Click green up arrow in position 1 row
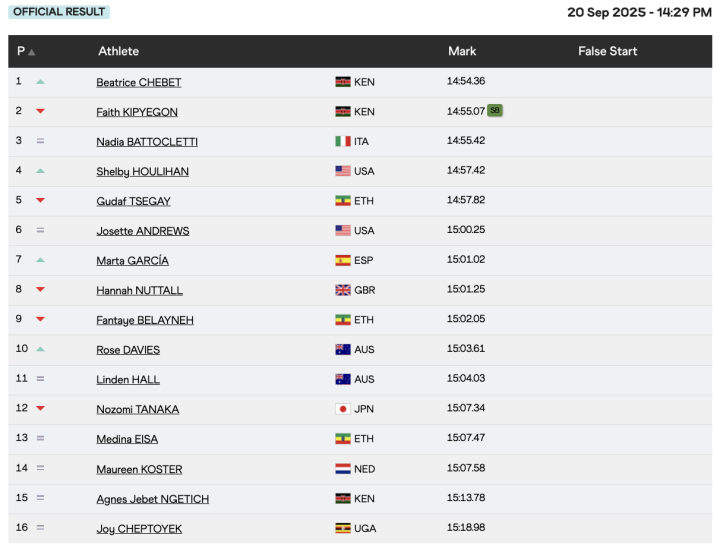 [x=40, y=82]
